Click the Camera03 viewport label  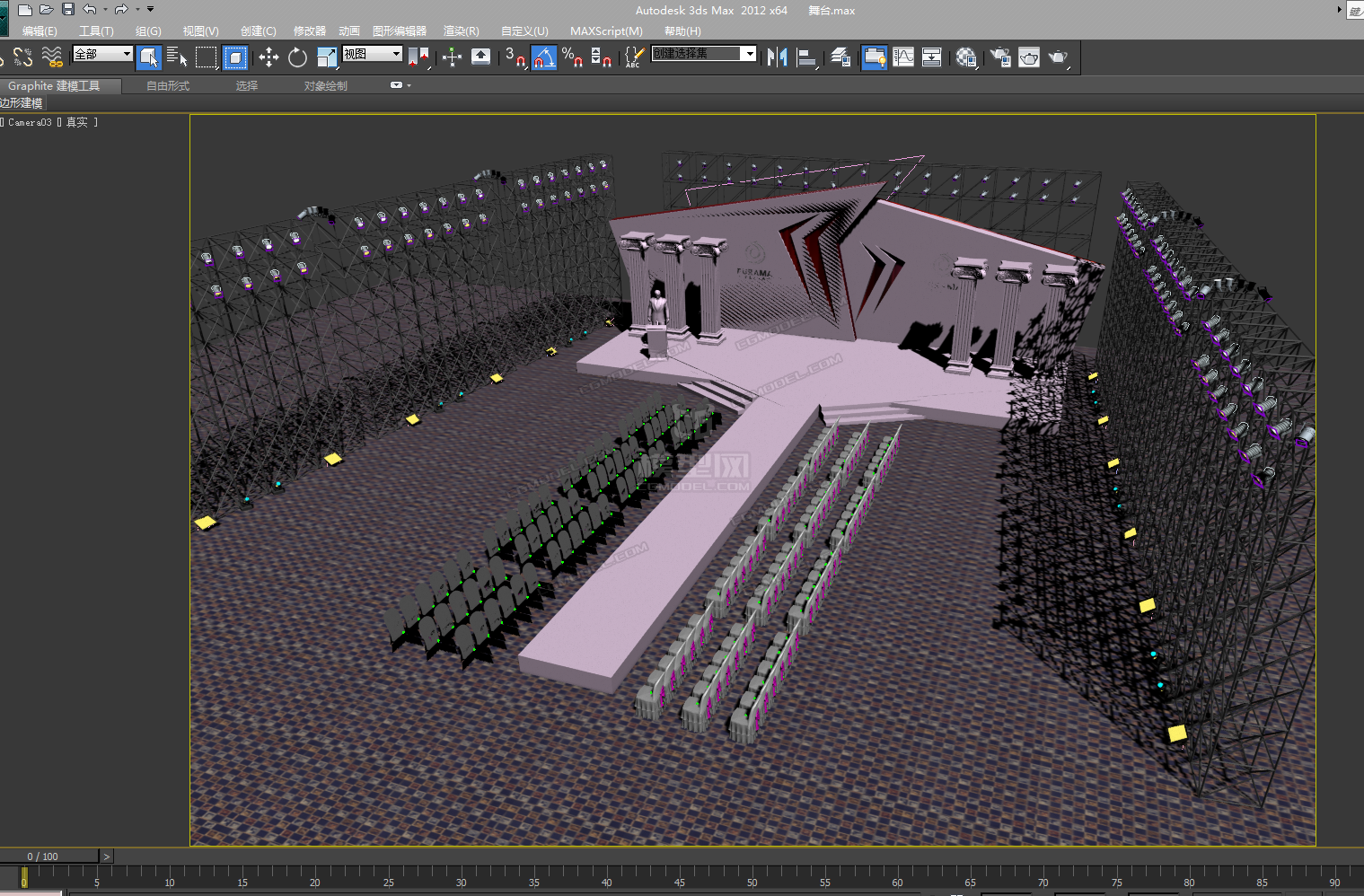(30, 123)
